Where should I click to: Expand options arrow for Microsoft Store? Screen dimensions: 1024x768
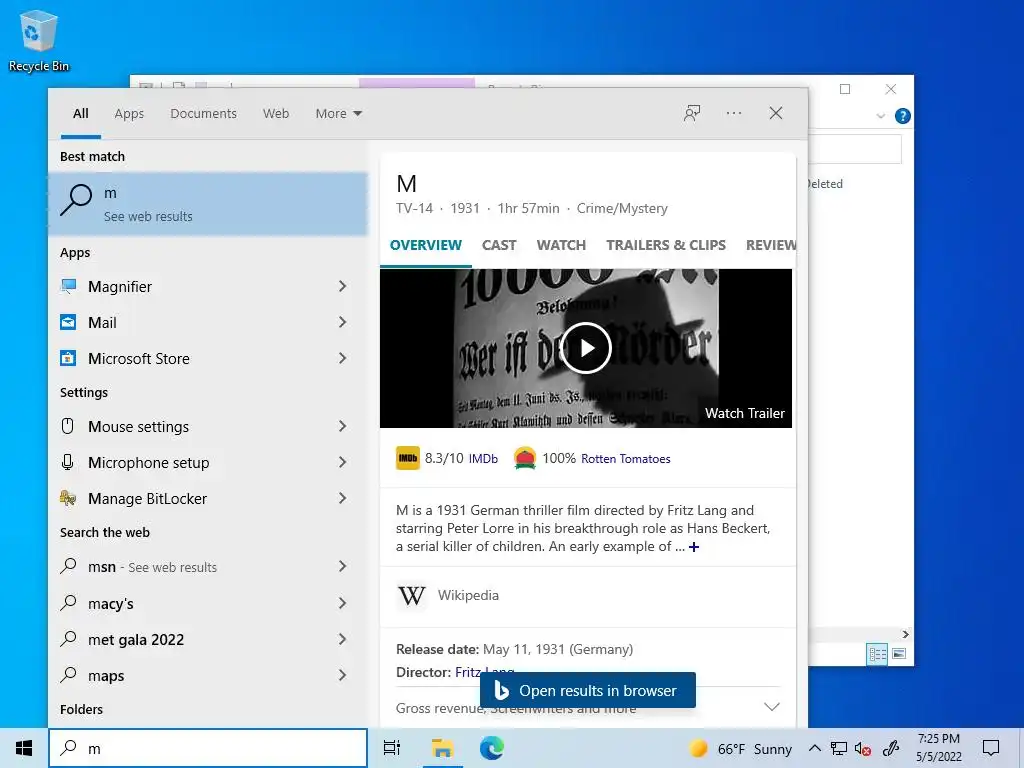342,358
